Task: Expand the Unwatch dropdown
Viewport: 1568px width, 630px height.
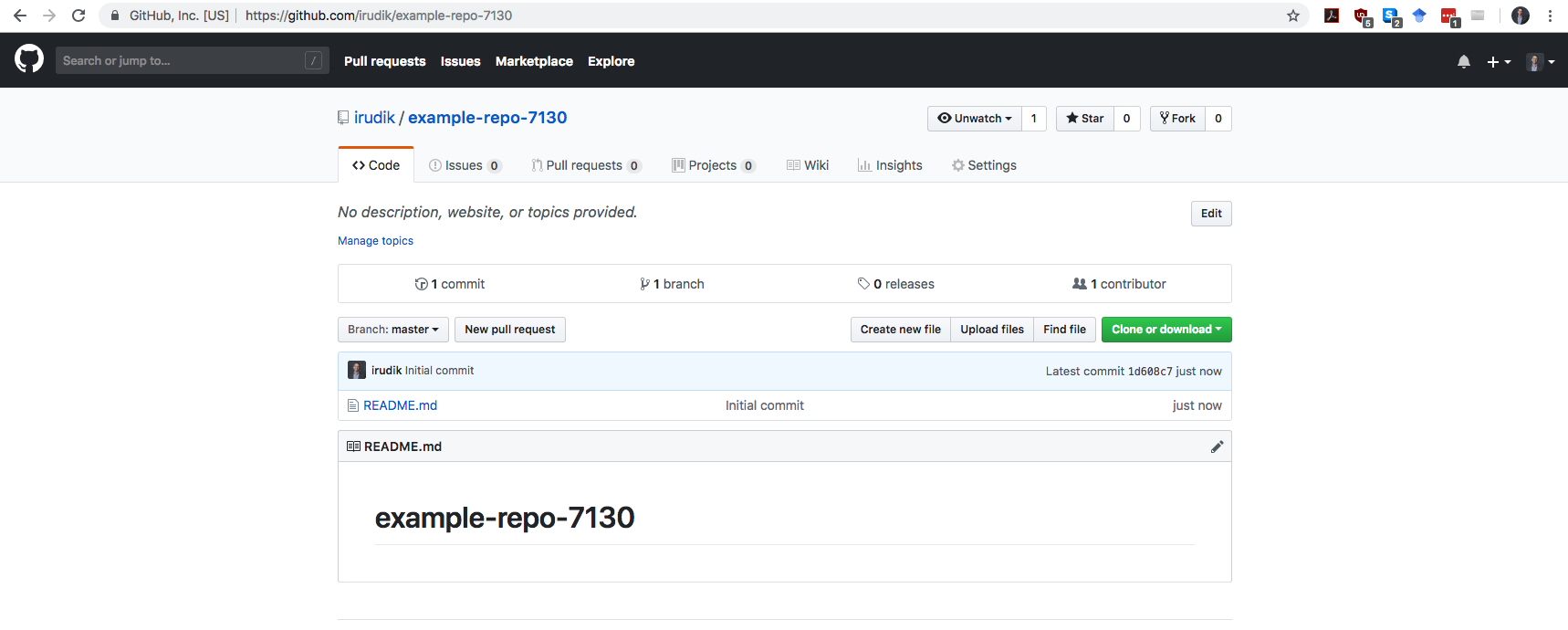Action: [975, 119]
